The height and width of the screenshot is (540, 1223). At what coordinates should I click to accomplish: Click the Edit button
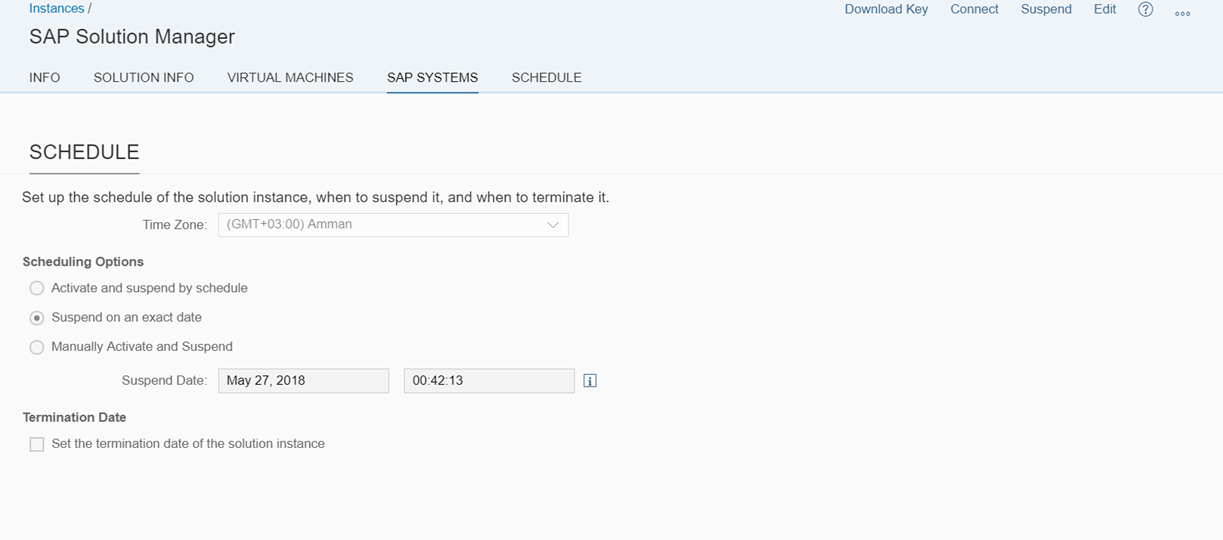coord(1105,9)
